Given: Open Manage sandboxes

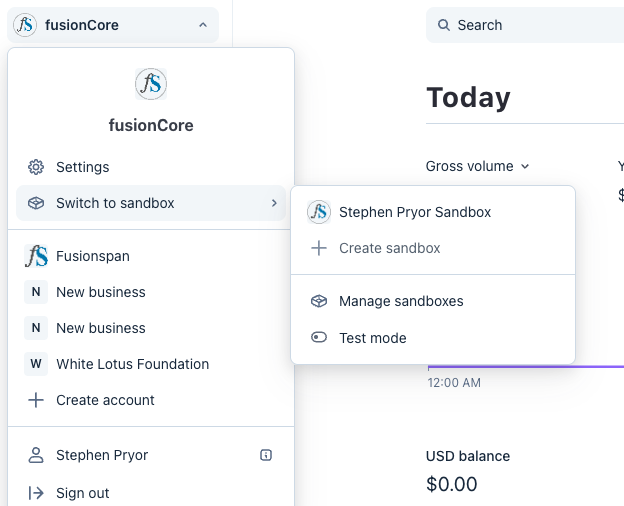Looking at the screenshot, I should pyautogui.click(x=433, y=301).
